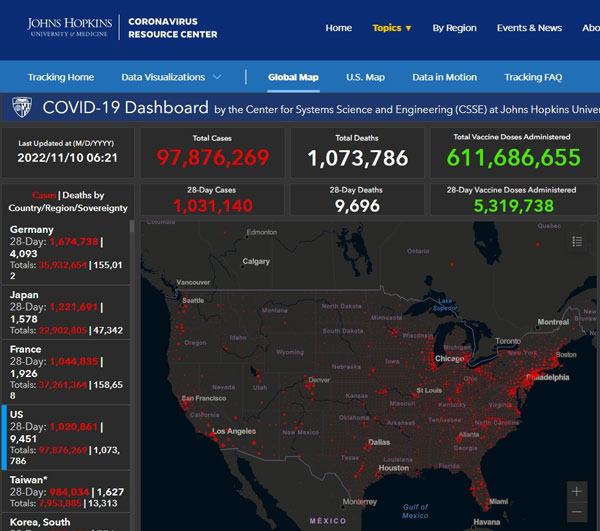This screenshot has width=600, height=531.
Task: Select the US entry in the country list
Action: coord(66,437)
